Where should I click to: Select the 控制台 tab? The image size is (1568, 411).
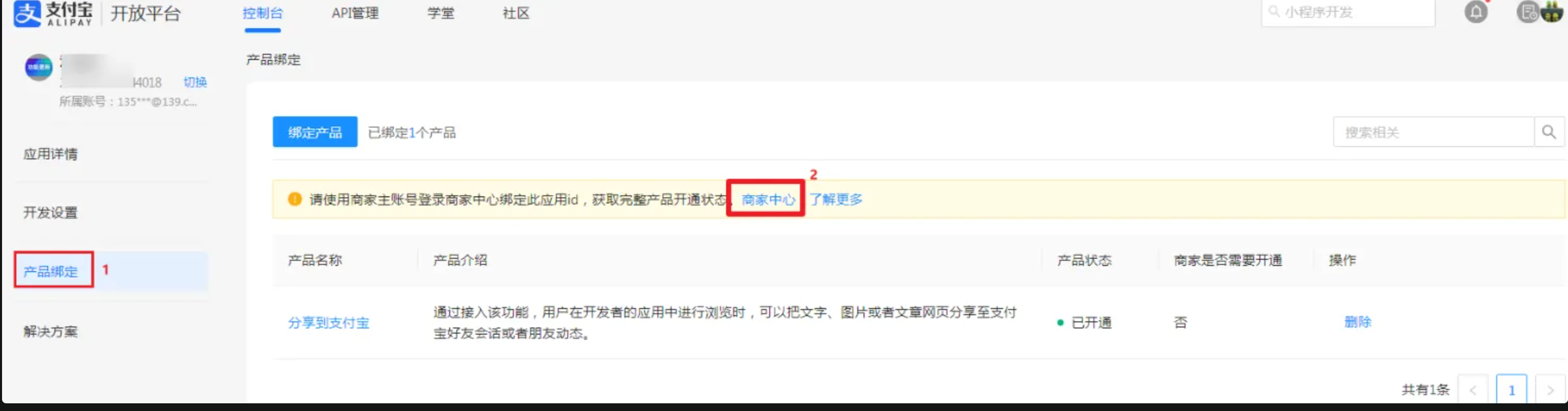pos(263,13)
